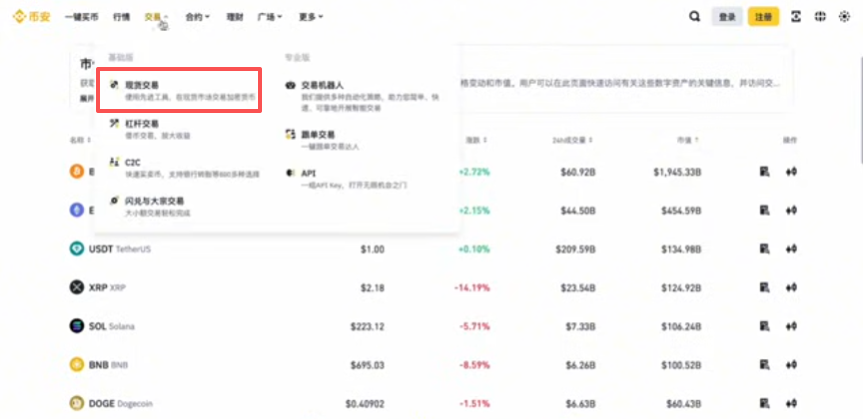
Task: Open details icon in $1,945.33B row
Action: tap(764, 172)
